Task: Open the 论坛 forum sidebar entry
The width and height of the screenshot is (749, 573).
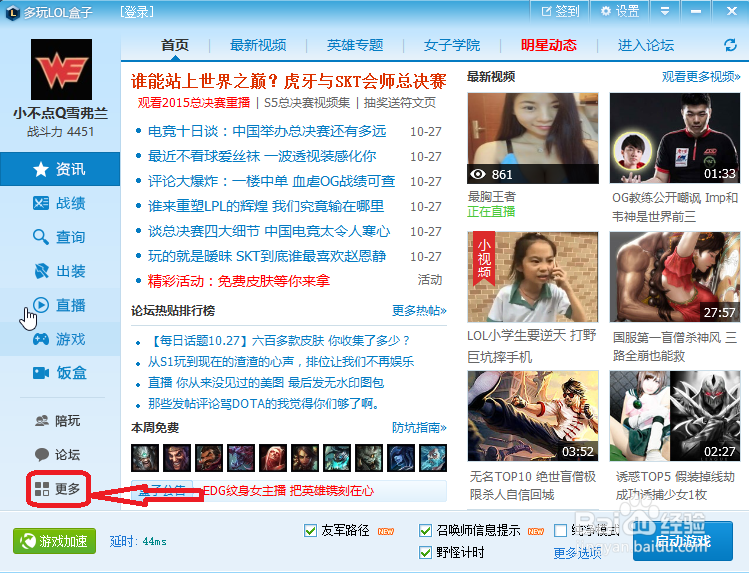Action: tap(58, 454)
